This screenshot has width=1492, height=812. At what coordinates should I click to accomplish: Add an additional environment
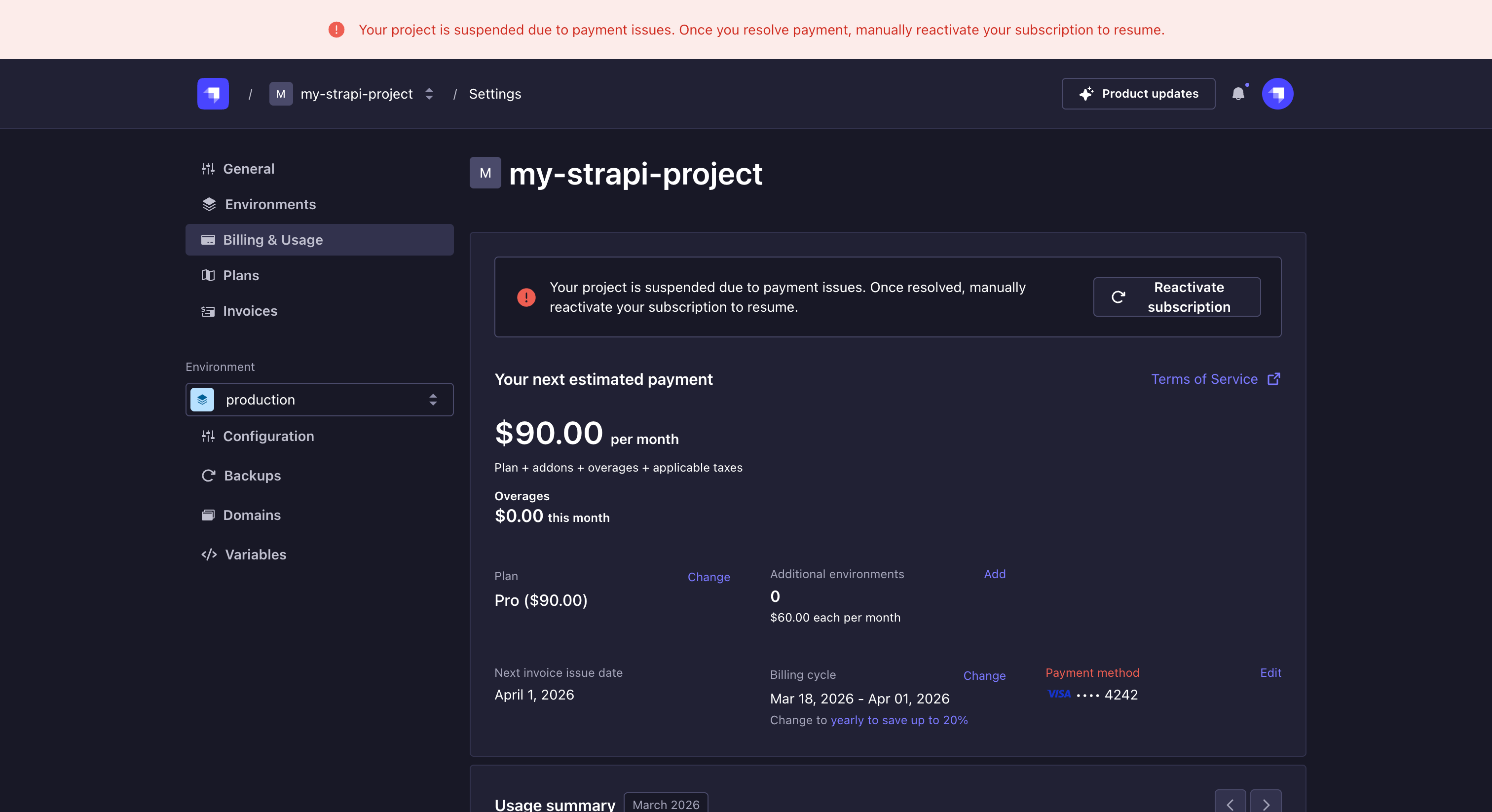pos(995,574)
